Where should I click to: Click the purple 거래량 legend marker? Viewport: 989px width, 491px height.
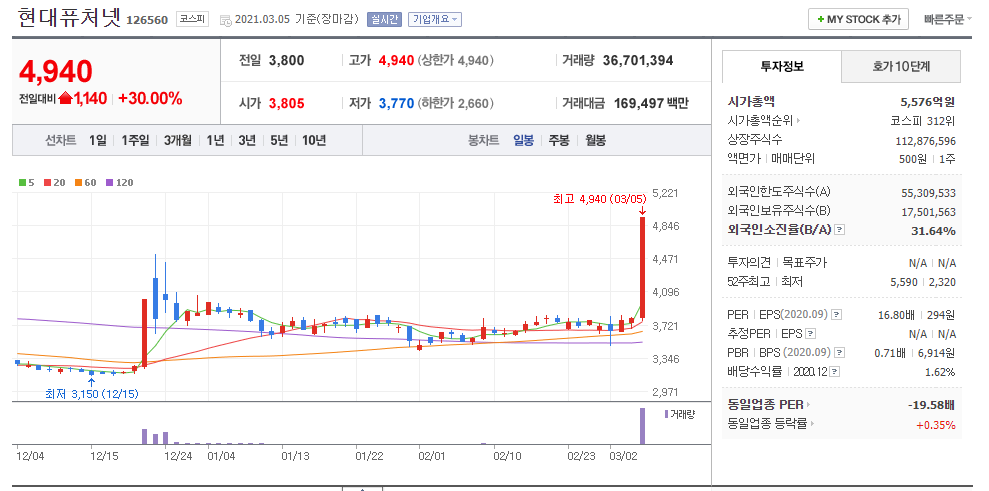tap(665, 414)
